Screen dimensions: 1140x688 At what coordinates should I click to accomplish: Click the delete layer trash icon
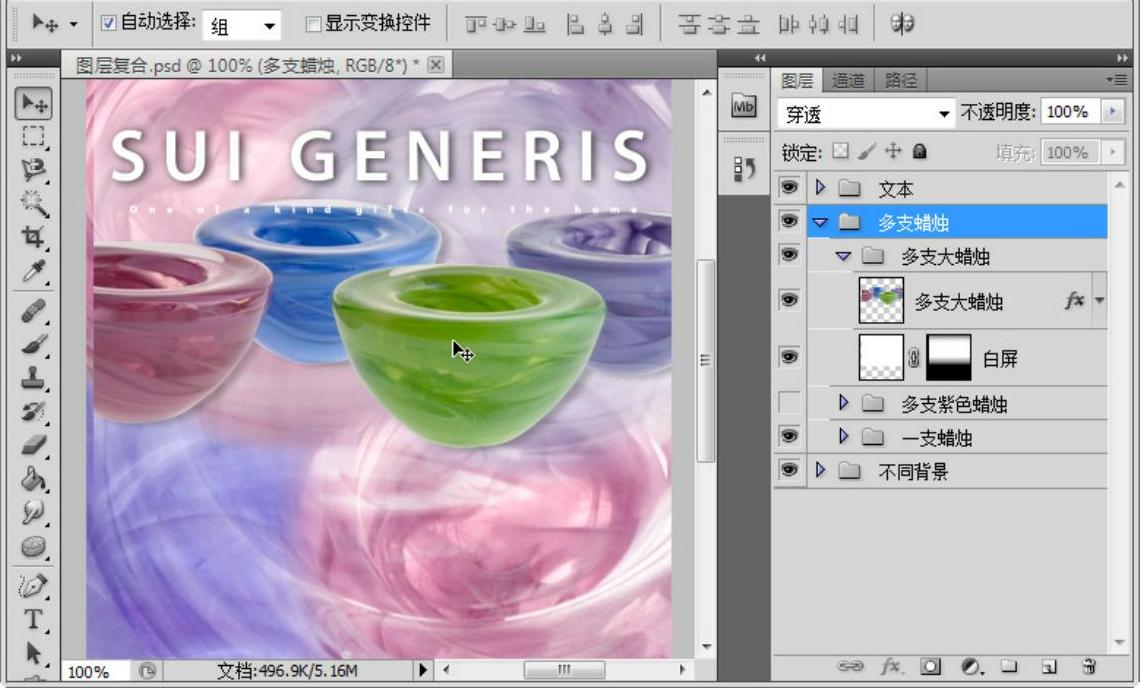tap(1089, 666)
